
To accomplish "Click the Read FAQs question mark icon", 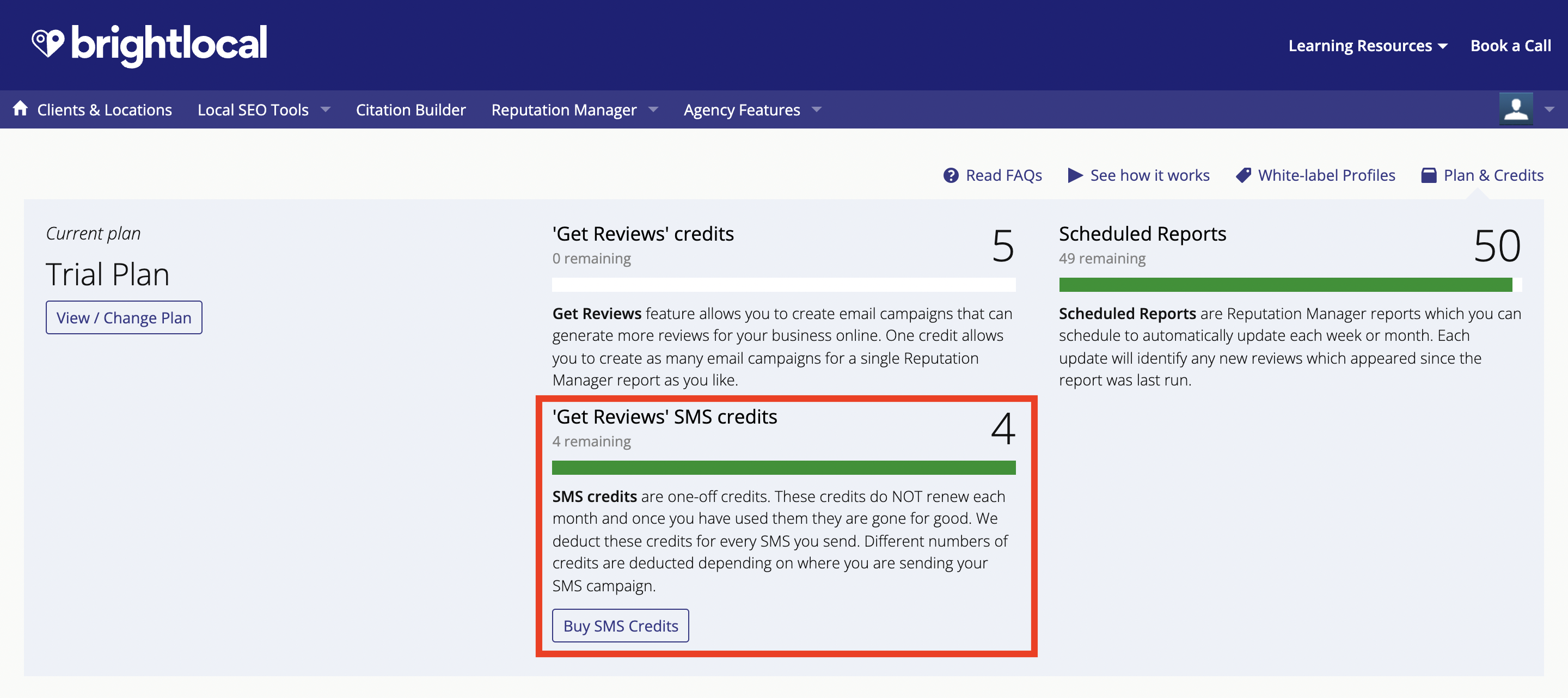I will tap(951, 176).
